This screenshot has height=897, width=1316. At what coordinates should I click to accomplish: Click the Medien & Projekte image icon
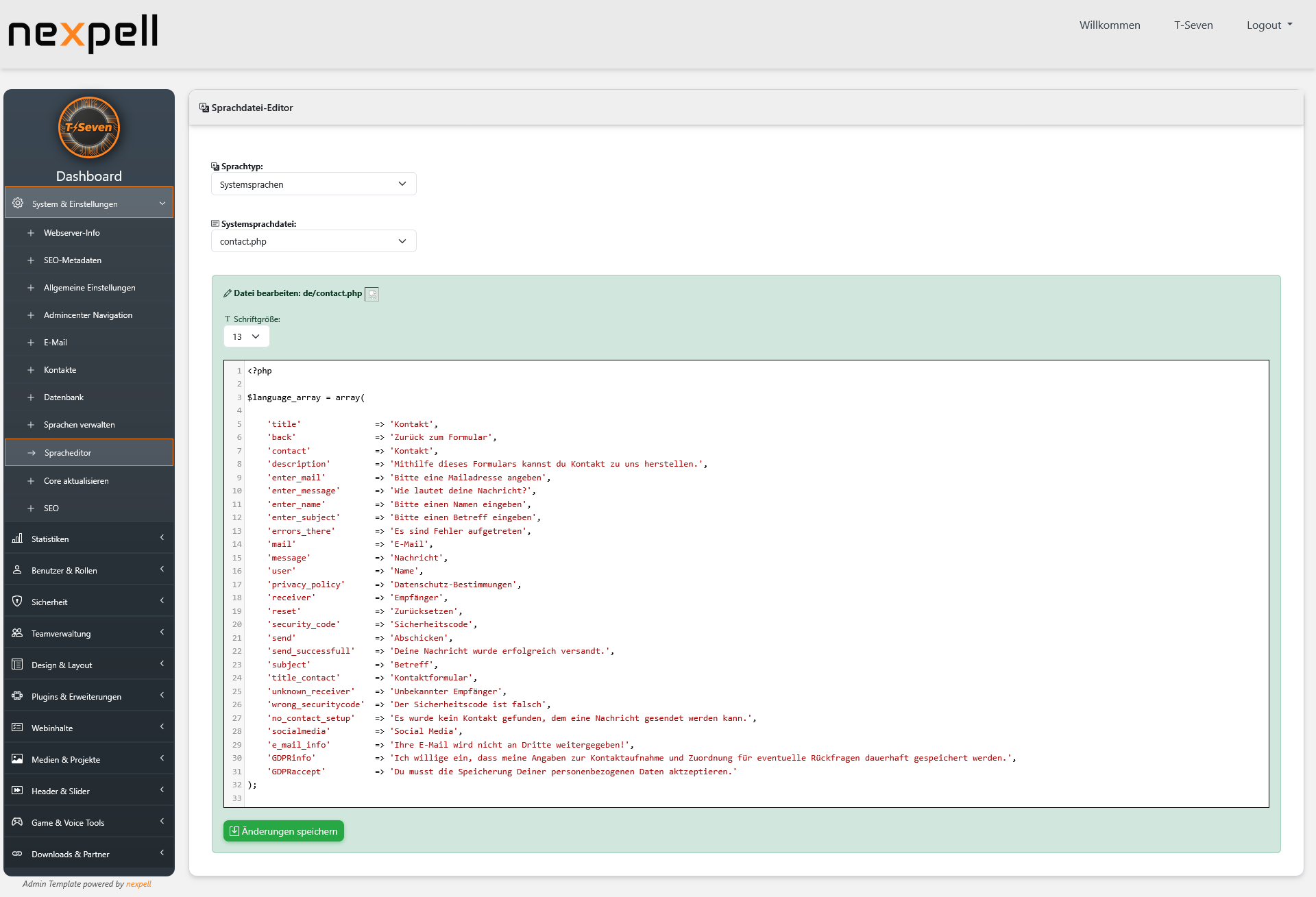coord(17,759)
